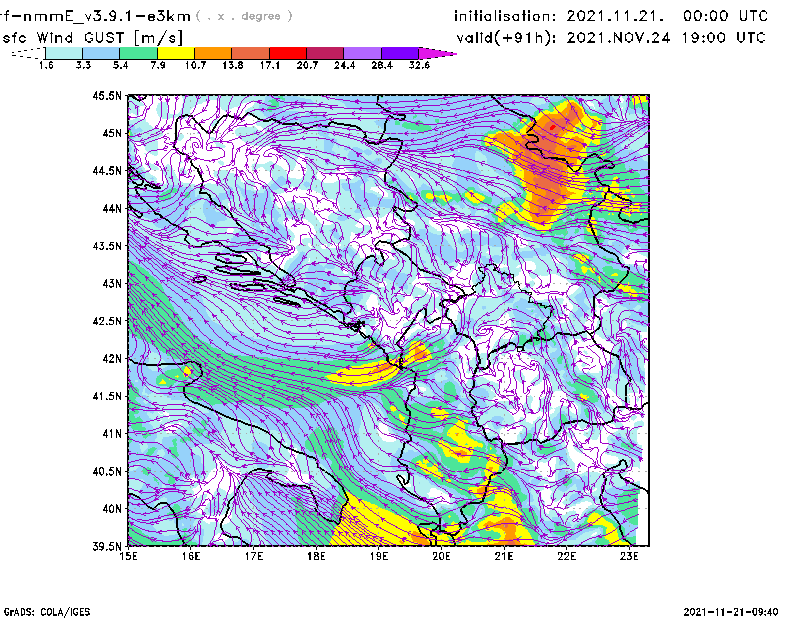
Task: Click the latitude label '42N'
Action: 112,358
